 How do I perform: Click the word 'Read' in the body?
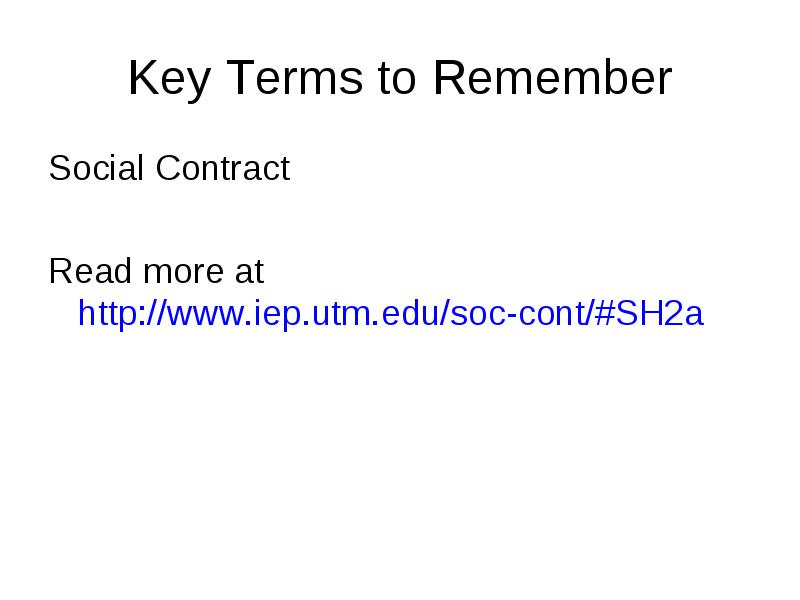point(90,270)
